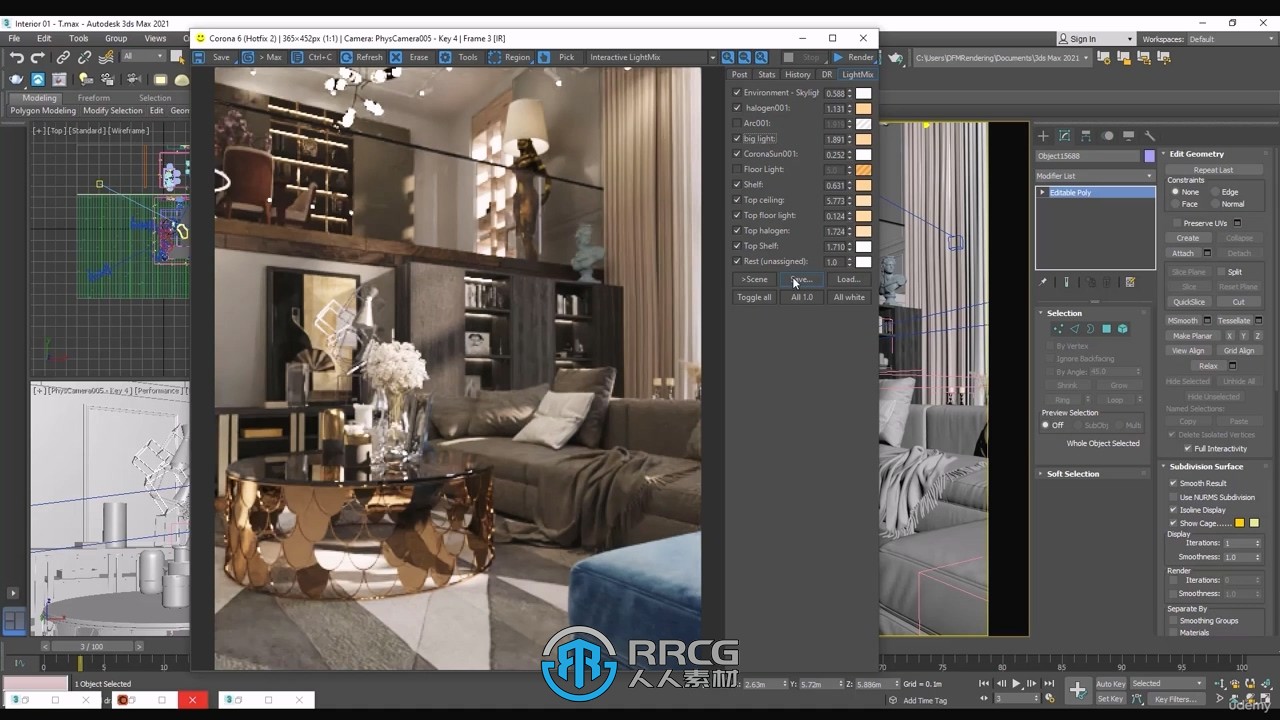The height and width of the screenshot is (720, 1280).
Task: Switch to the DR tab
Action: tap(827, 75)
